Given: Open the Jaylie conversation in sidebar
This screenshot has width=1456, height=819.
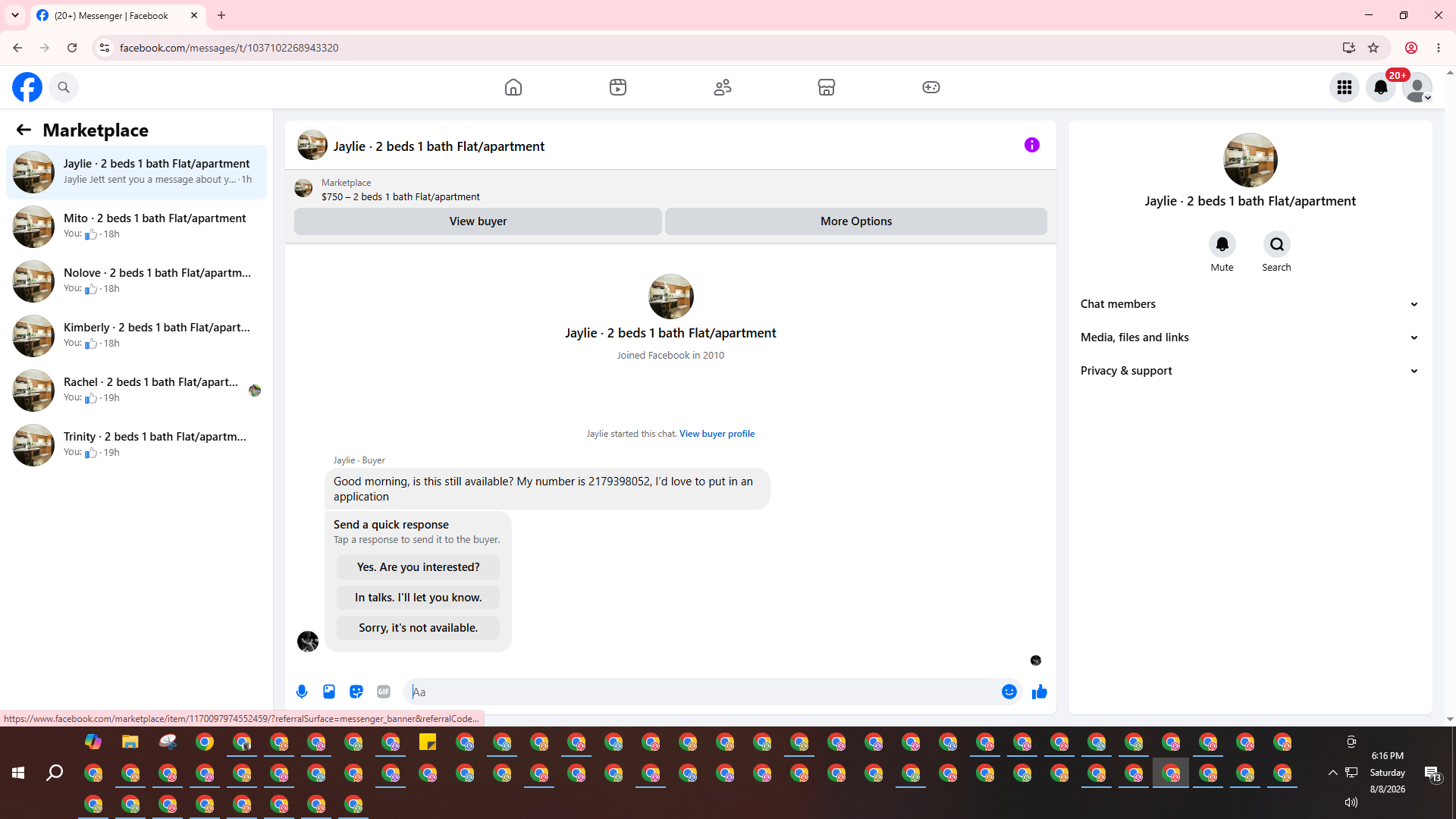Looking at the screenshot, I should pos(136,172).
